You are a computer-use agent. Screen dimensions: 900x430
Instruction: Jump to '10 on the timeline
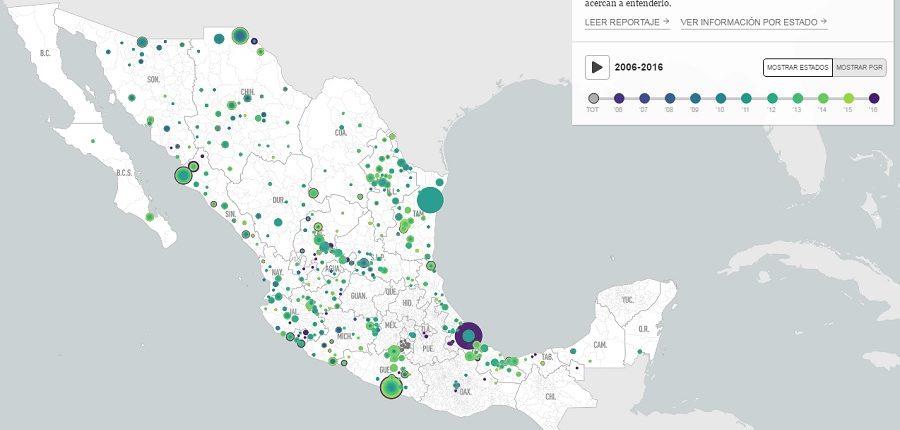721,98
